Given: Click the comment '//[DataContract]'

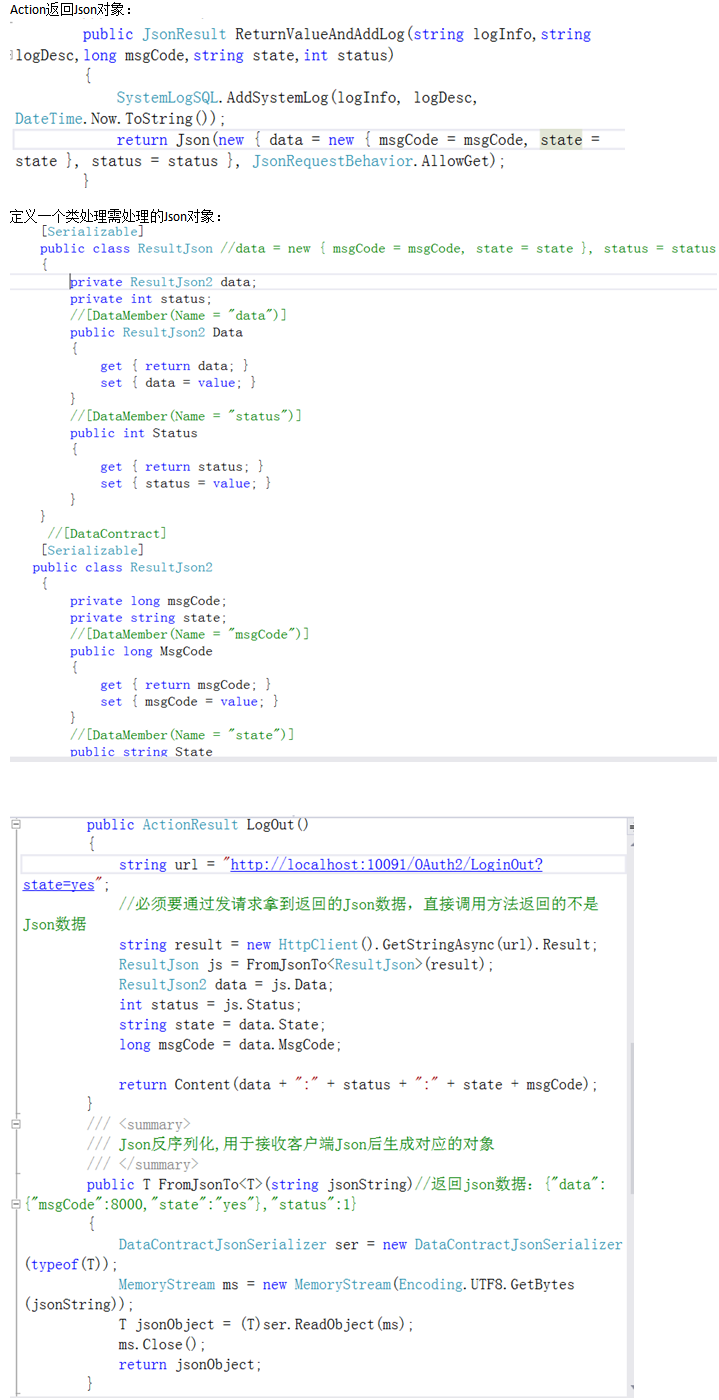Looking at the screenshot, I should [107, 534].
